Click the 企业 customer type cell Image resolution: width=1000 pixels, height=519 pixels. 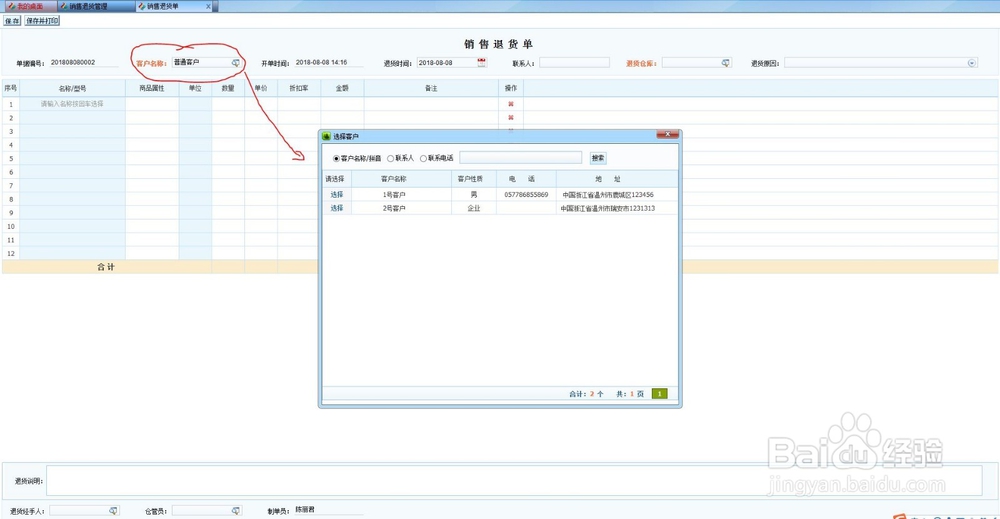(474, 208)
